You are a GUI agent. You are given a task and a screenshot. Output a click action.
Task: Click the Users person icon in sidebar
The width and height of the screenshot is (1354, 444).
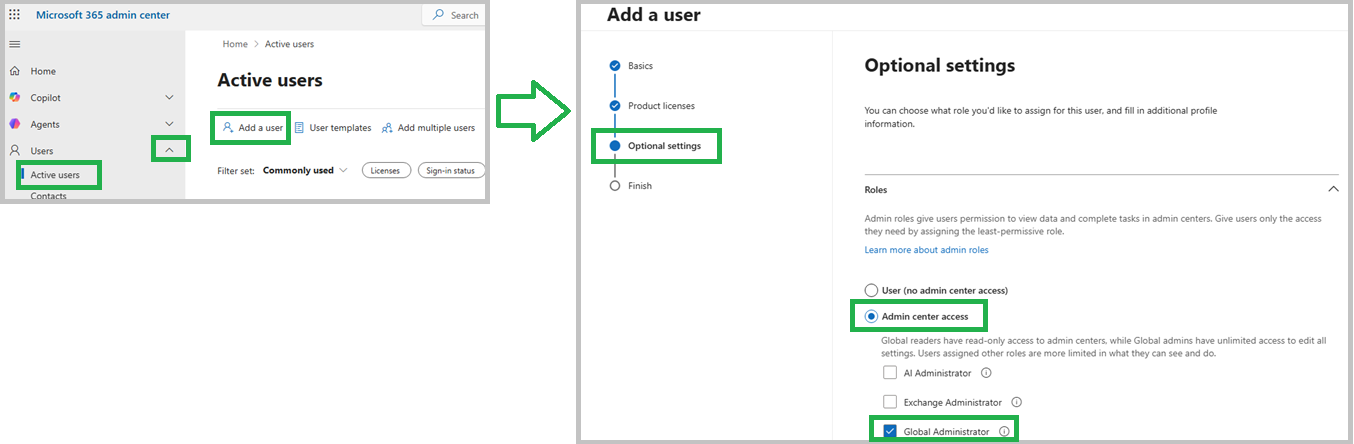point(14,150)
